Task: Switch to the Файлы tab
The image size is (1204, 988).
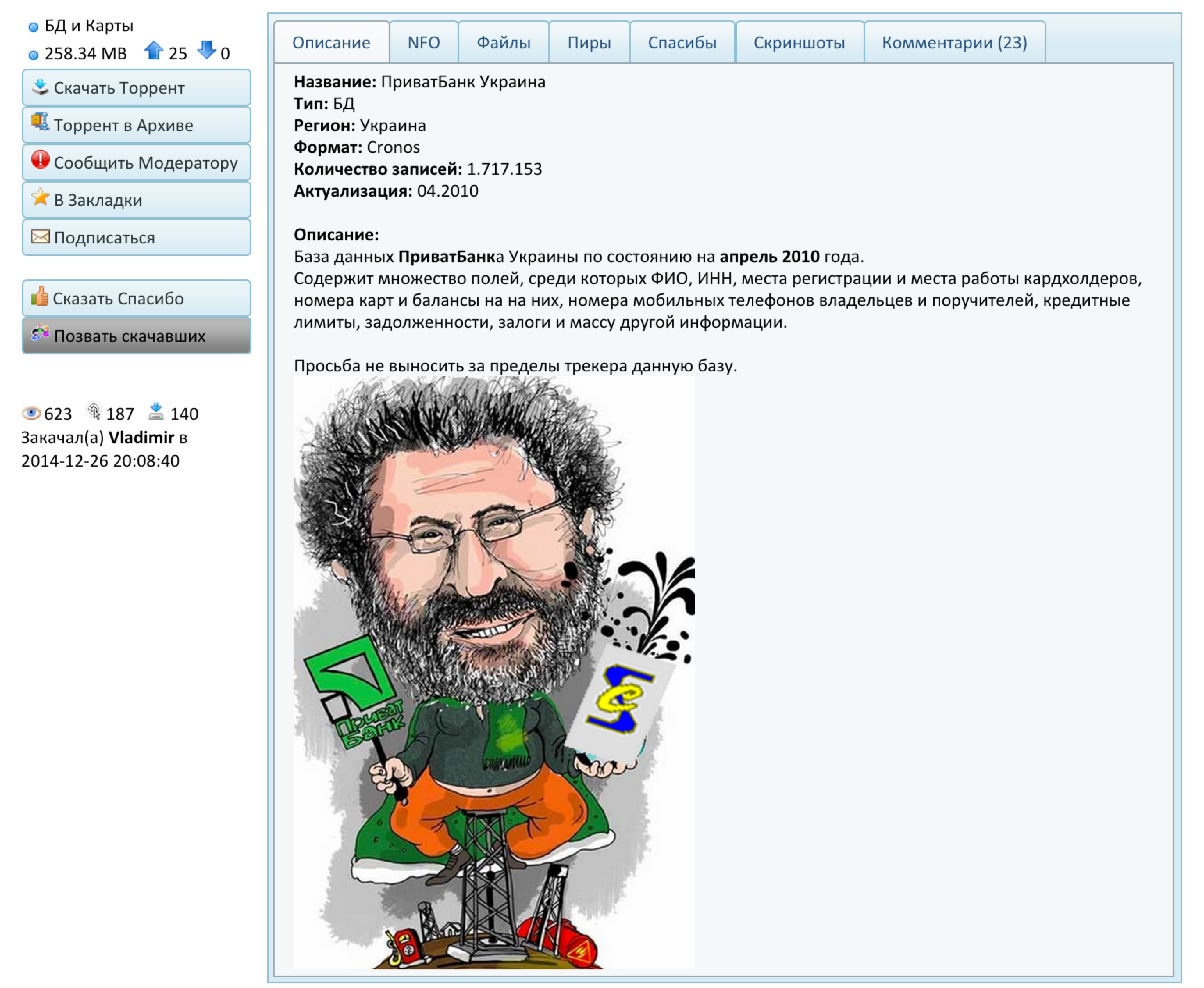Action: click(503, 43)
